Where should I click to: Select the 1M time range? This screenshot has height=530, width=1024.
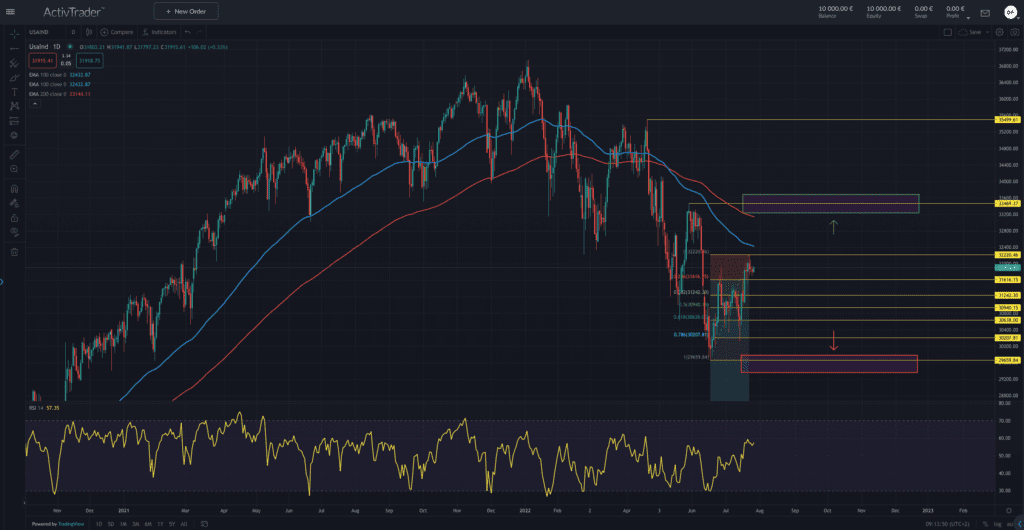123,524
